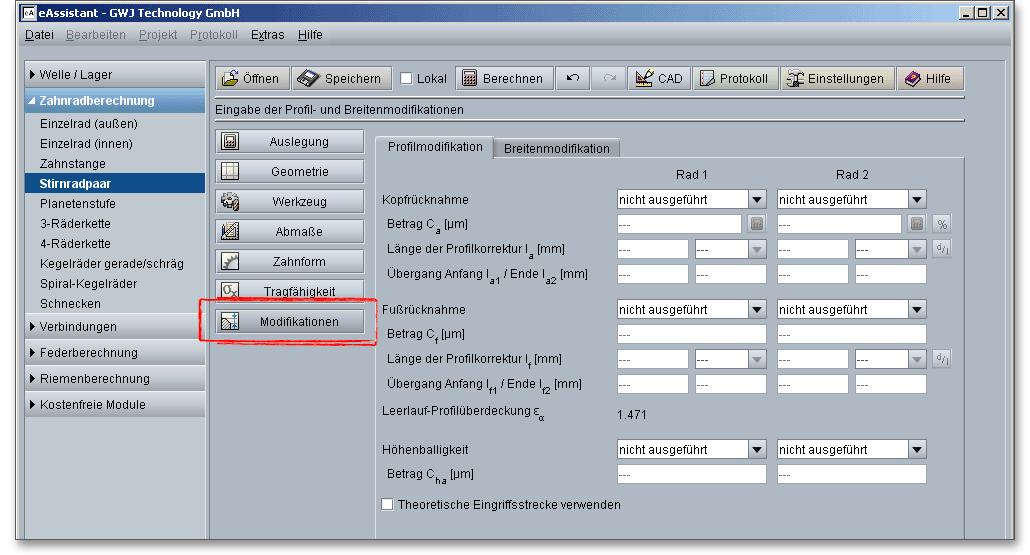Open Höhenballigkeit dropdown for Rad 1
Viewport: 1030px width, 555px height.
tap(757, 450)
